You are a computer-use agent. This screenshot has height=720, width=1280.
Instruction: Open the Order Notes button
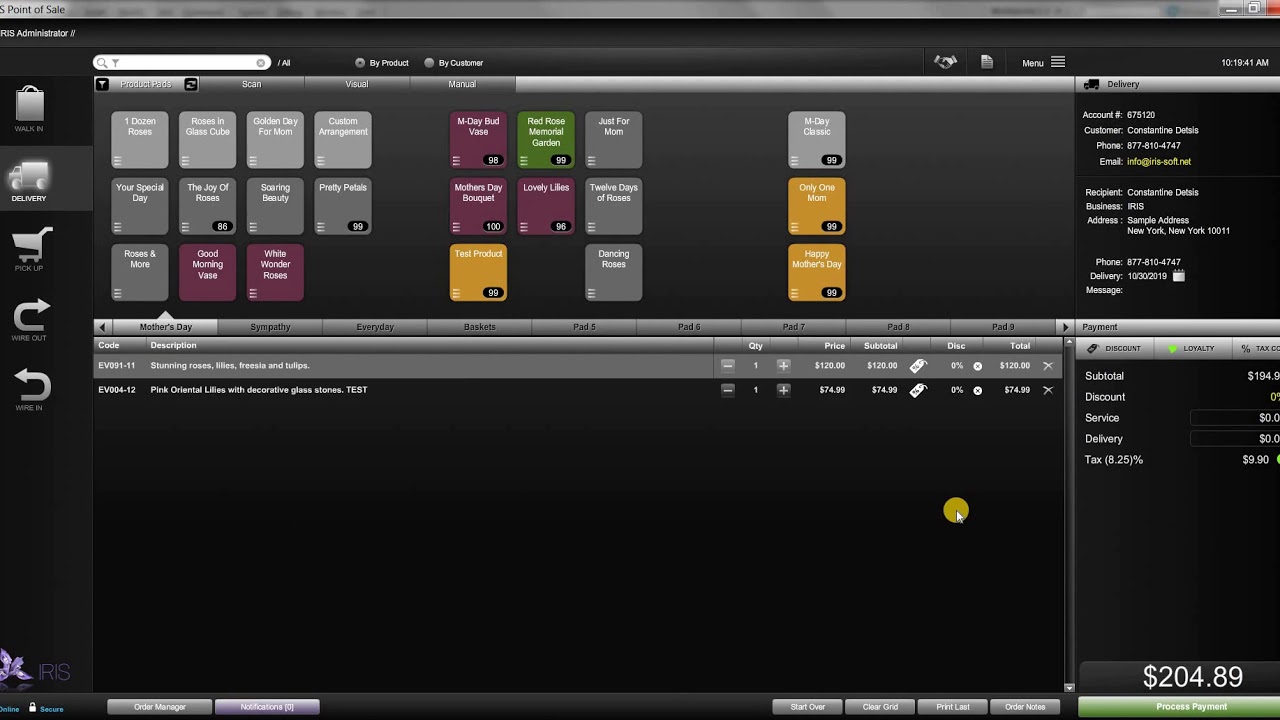1025,707
